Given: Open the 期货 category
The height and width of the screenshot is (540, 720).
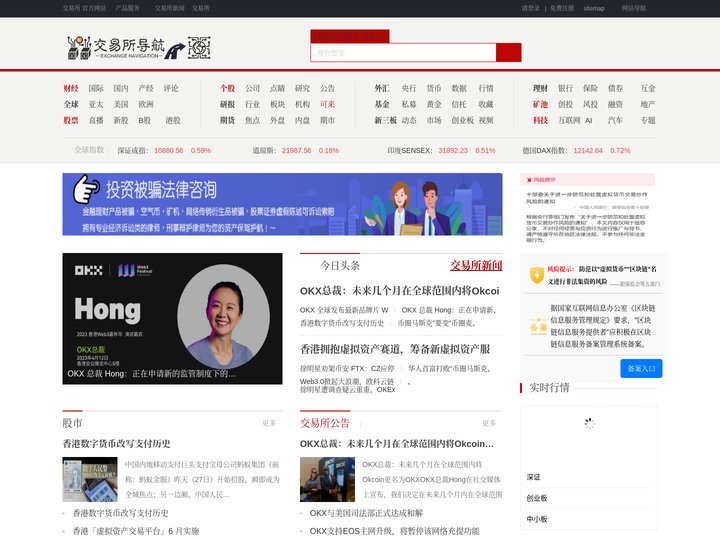Looking at the screenshot, I should point(227,120).
